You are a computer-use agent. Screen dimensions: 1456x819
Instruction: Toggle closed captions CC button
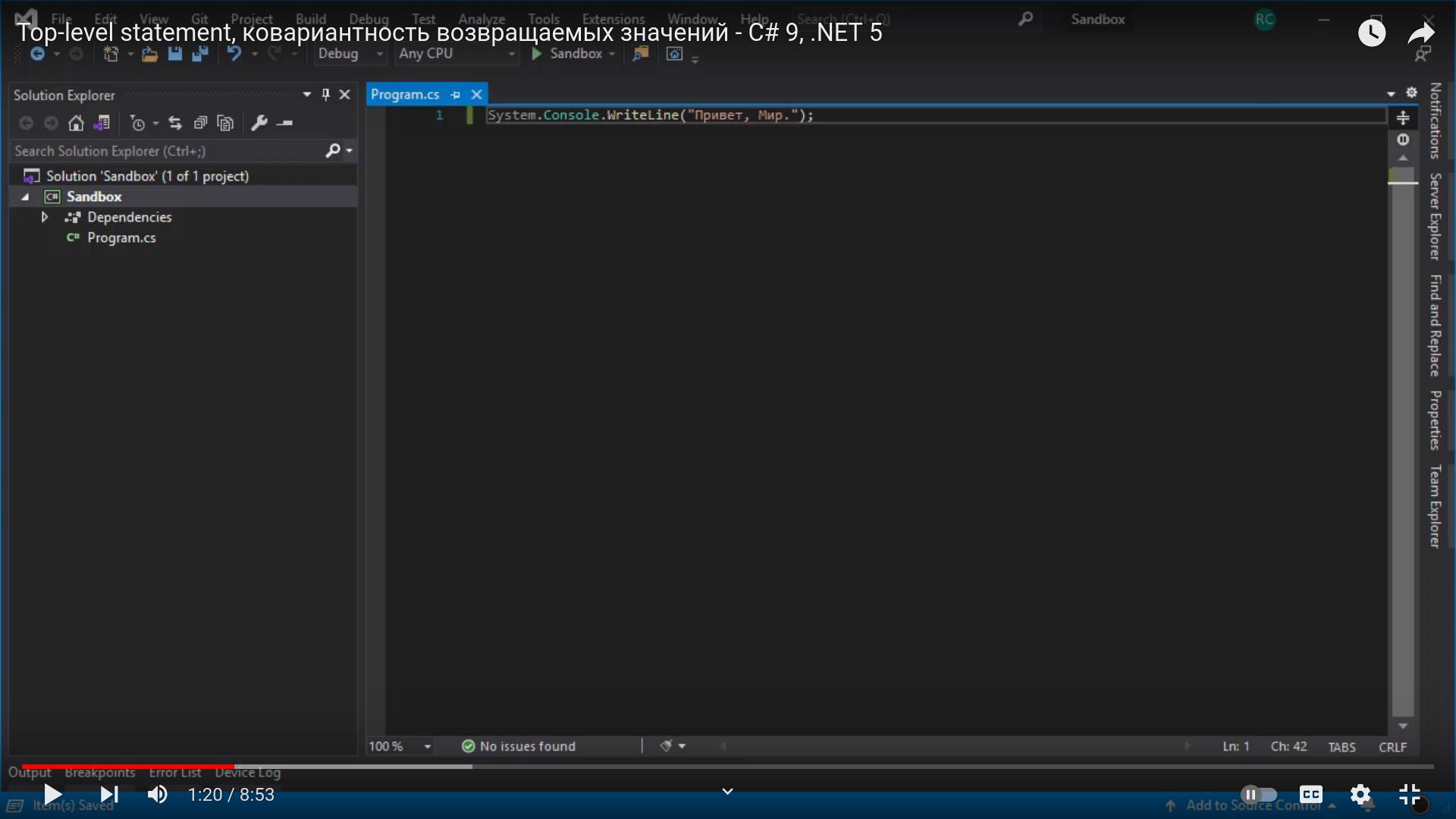pos(1310,794)
